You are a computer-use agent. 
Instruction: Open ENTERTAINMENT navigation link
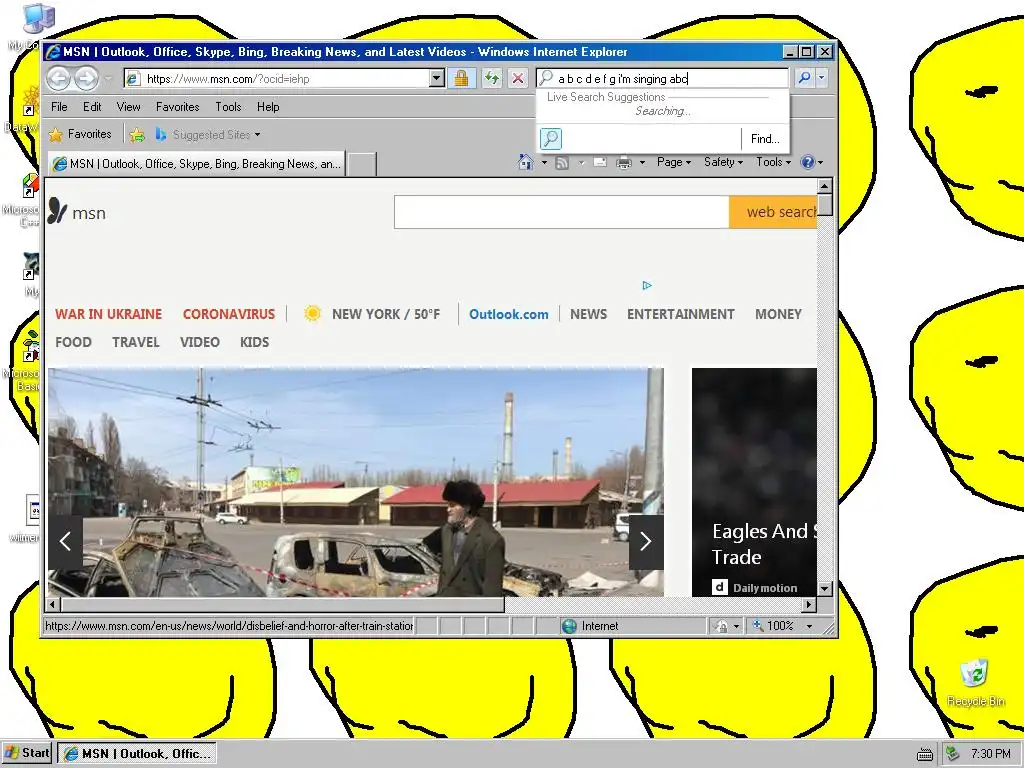(680, 314)
